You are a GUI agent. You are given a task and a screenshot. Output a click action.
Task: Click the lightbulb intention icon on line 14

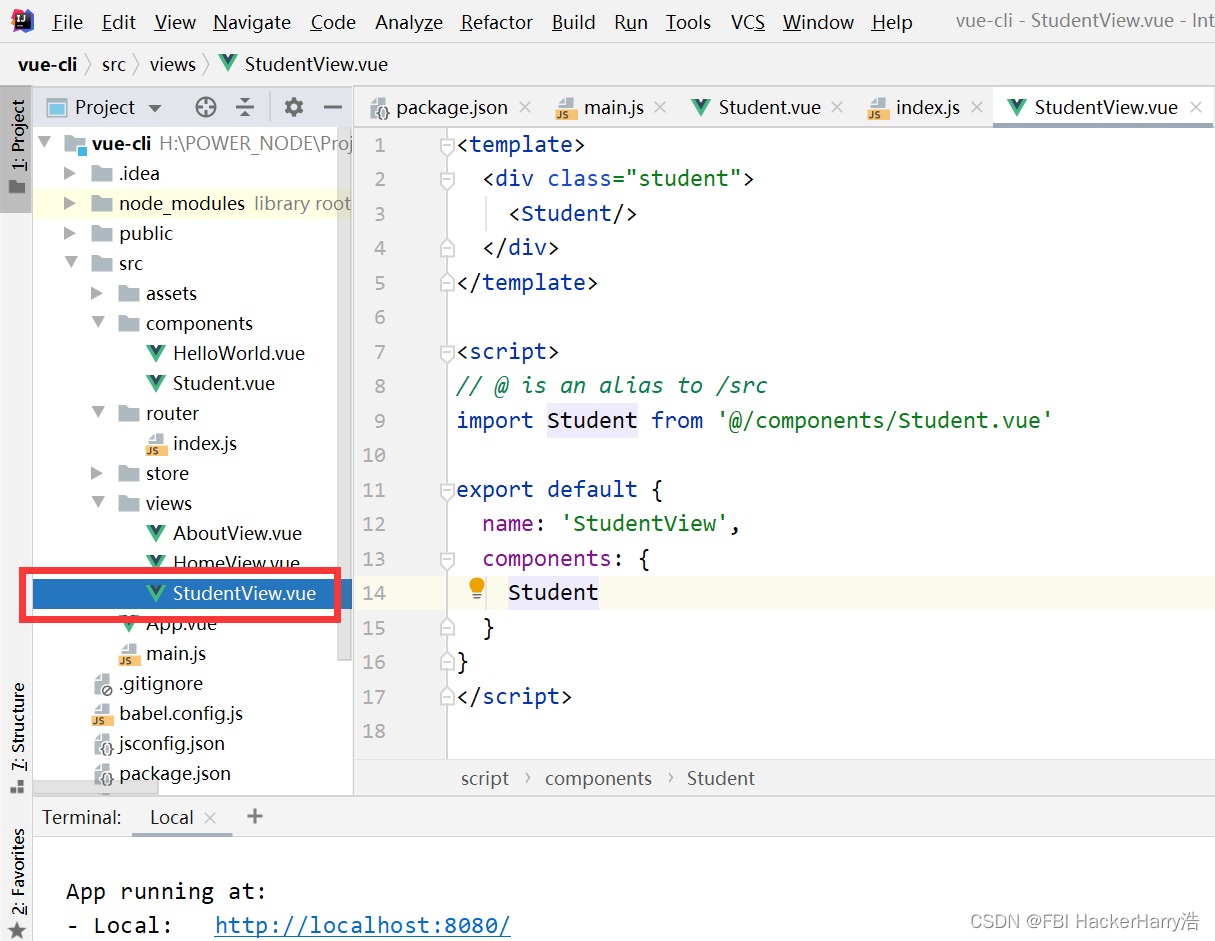[x=476, y=588]
